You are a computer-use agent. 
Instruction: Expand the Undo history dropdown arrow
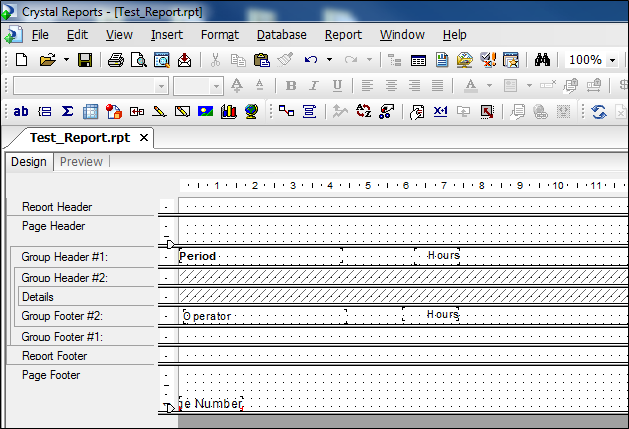329,60
